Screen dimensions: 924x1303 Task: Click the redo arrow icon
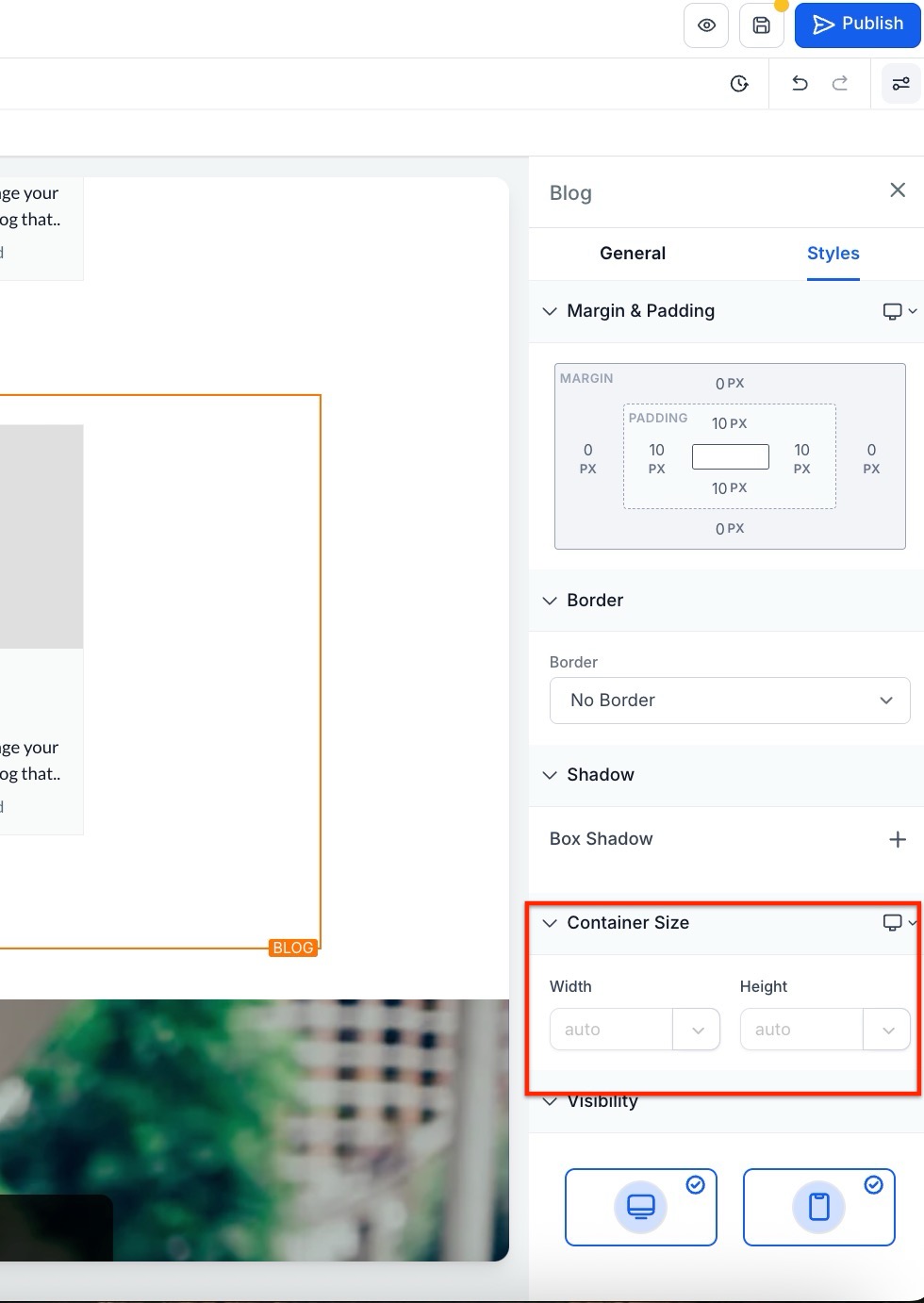(x=839, y=84)
